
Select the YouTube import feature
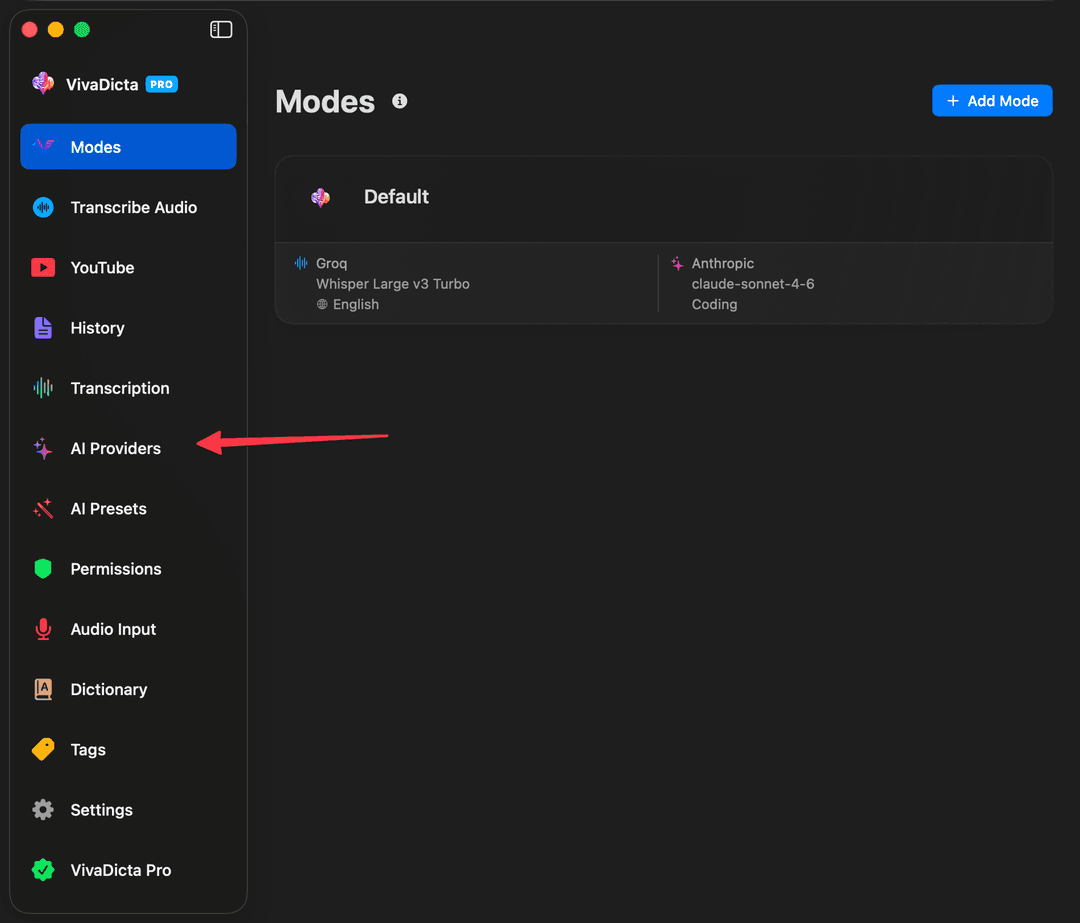(x=101, y=267)
